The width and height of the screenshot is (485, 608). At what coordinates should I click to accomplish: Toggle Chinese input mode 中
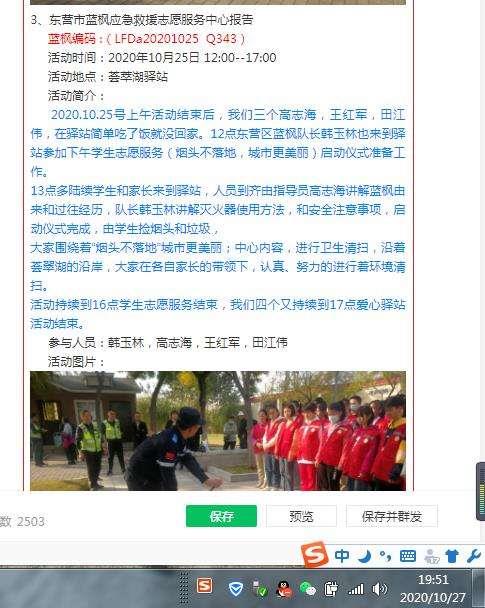(x=342, y=556)
